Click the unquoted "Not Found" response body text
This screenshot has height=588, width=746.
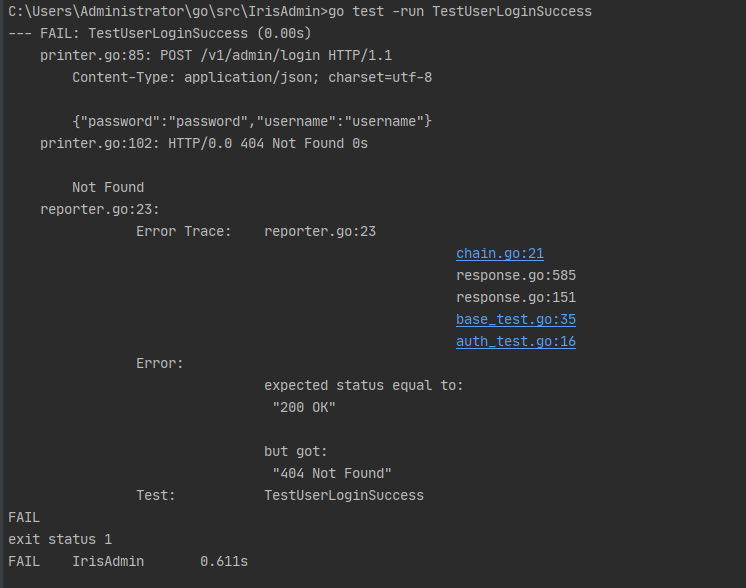[108, 187]
